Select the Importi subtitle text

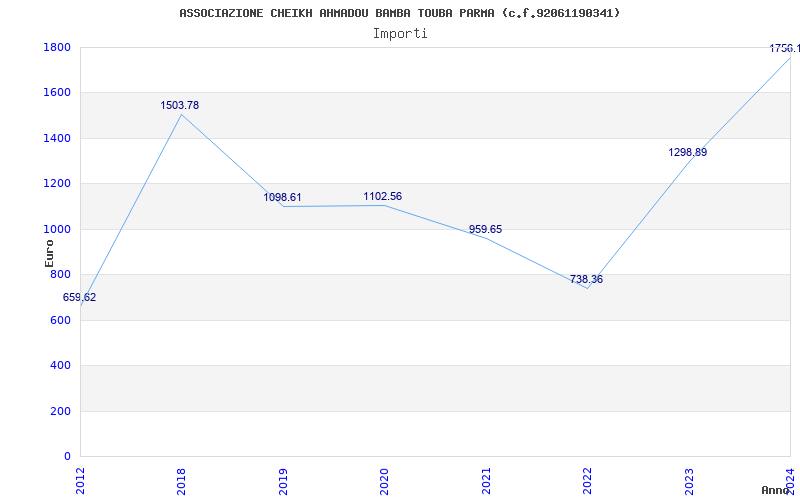400,34
